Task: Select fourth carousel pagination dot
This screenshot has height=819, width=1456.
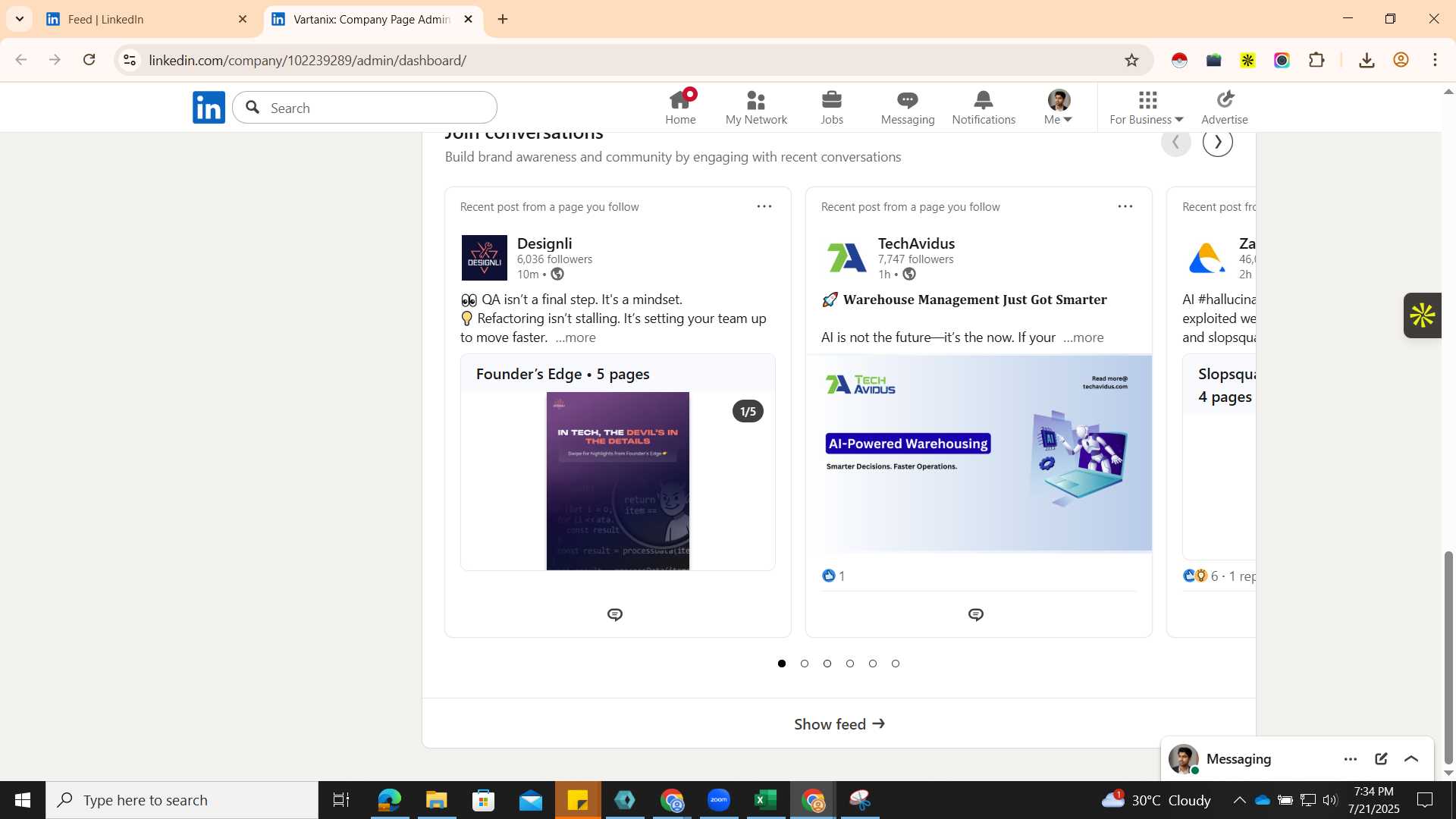Action: (x=850, y=664)
